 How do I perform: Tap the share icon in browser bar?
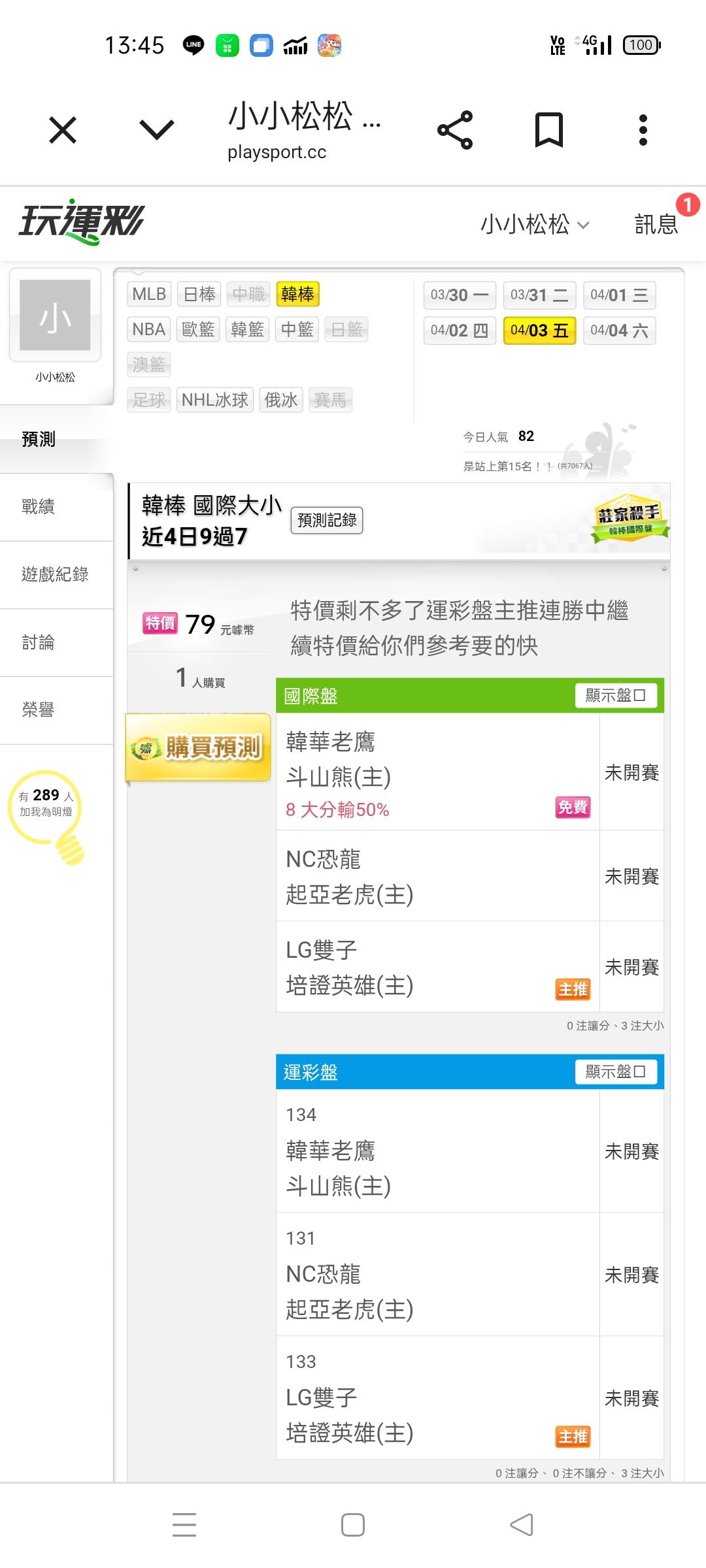[455, 130]
